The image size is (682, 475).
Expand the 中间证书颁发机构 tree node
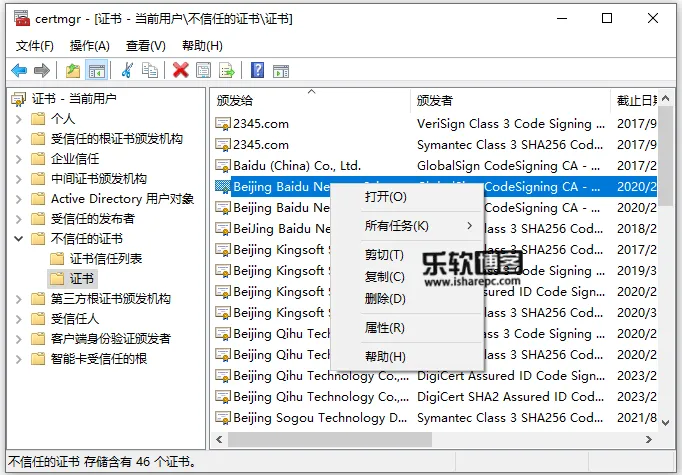coord(19,179)
